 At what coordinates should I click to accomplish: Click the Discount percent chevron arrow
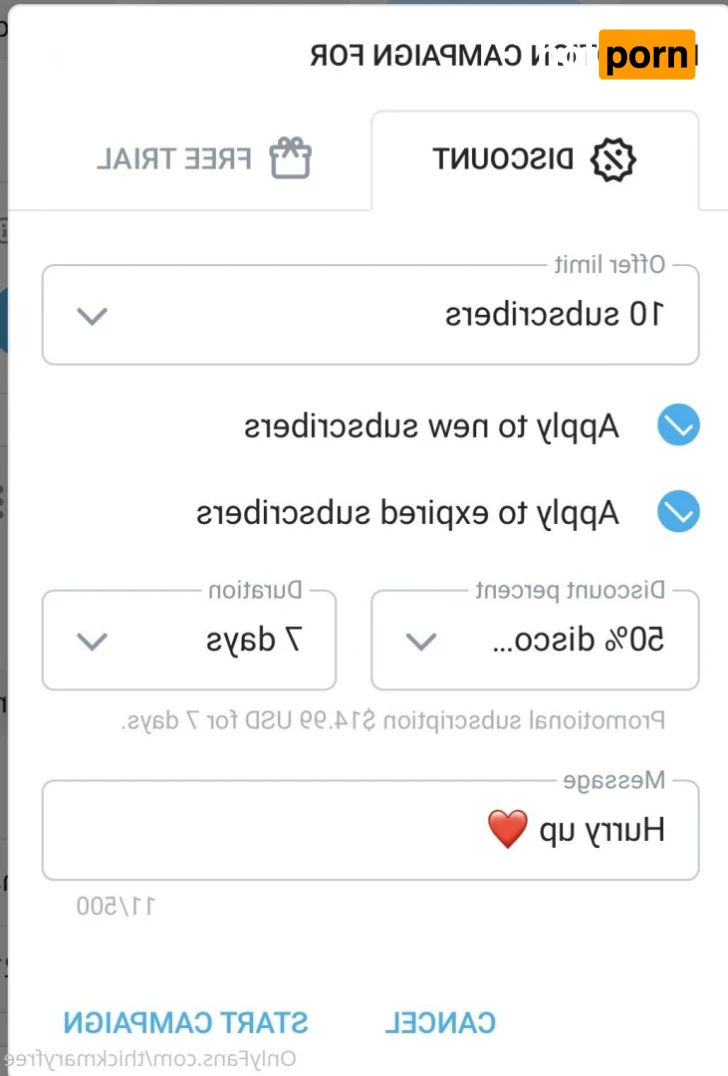422,641
